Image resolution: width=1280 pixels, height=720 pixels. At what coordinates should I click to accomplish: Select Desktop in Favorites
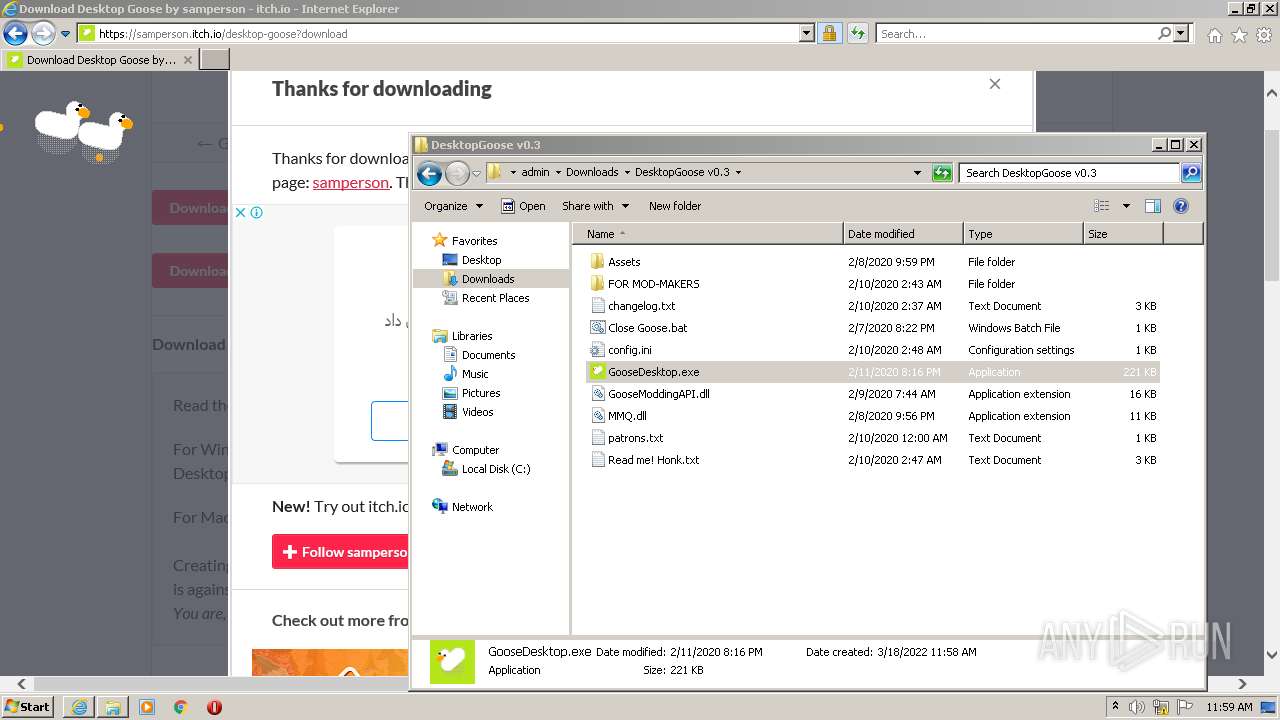point(481,260)
